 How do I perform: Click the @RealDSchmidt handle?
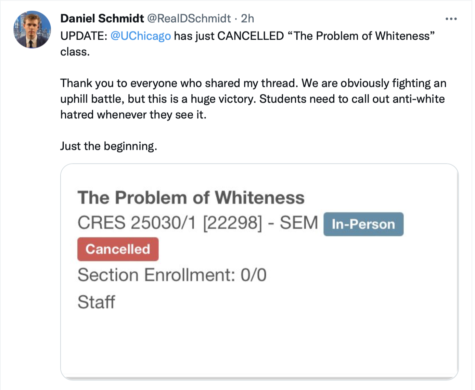click(x=189, y=18)
